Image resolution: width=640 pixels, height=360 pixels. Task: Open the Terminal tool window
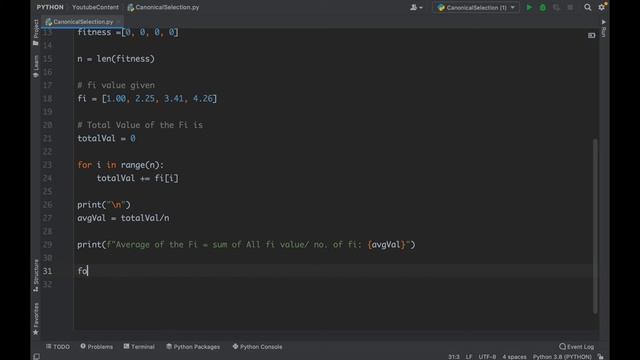point(139,347)
